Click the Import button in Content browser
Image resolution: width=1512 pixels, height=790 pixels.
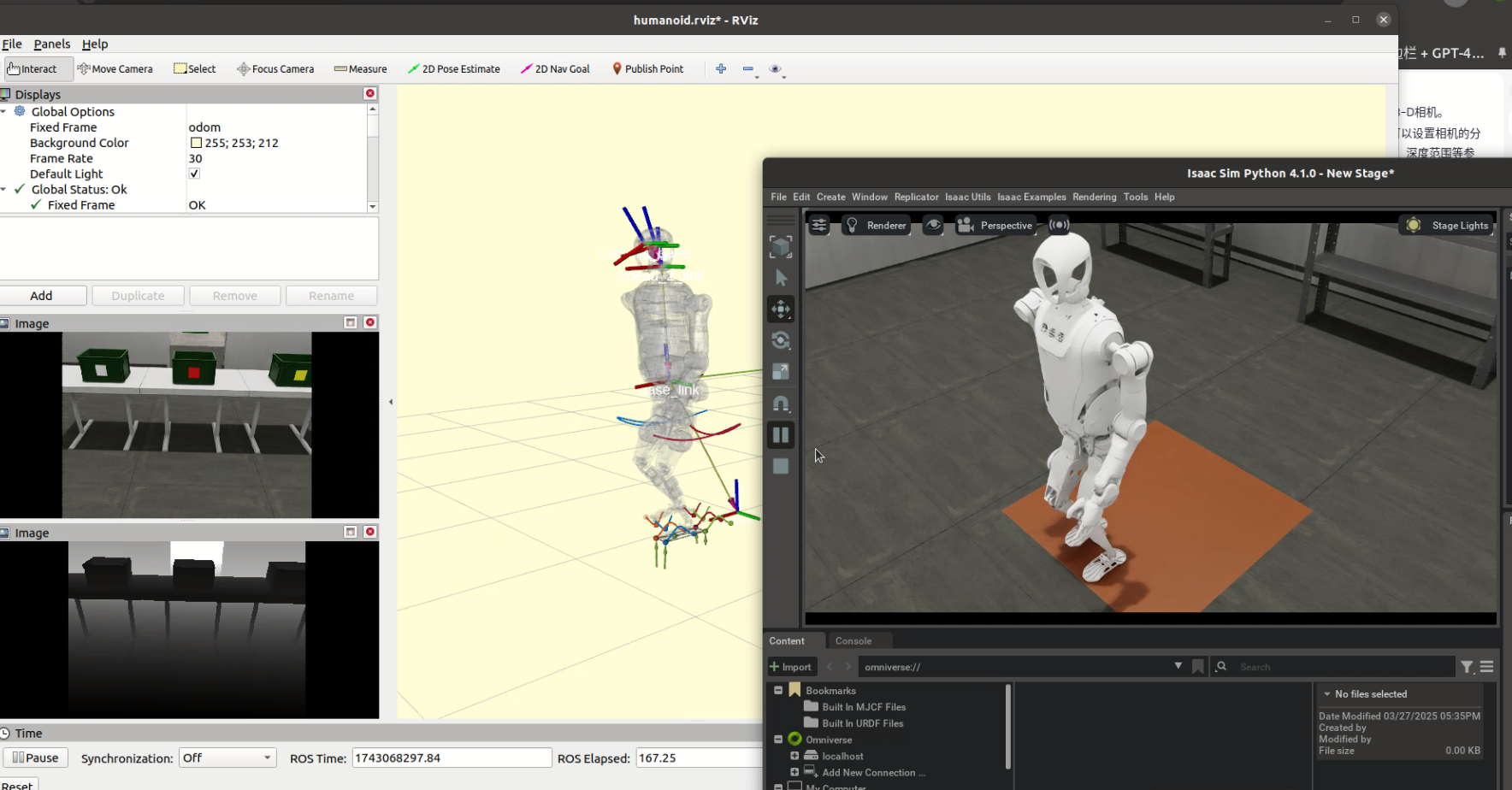click(x=791, y=667)
